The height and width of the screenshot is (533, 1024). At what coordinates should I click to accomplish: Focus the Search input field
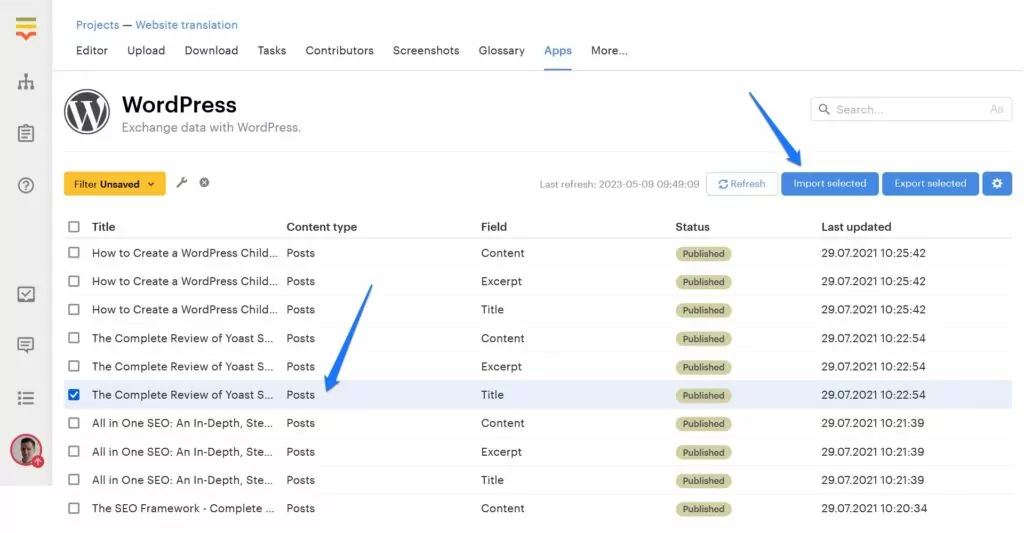point(911,109)
